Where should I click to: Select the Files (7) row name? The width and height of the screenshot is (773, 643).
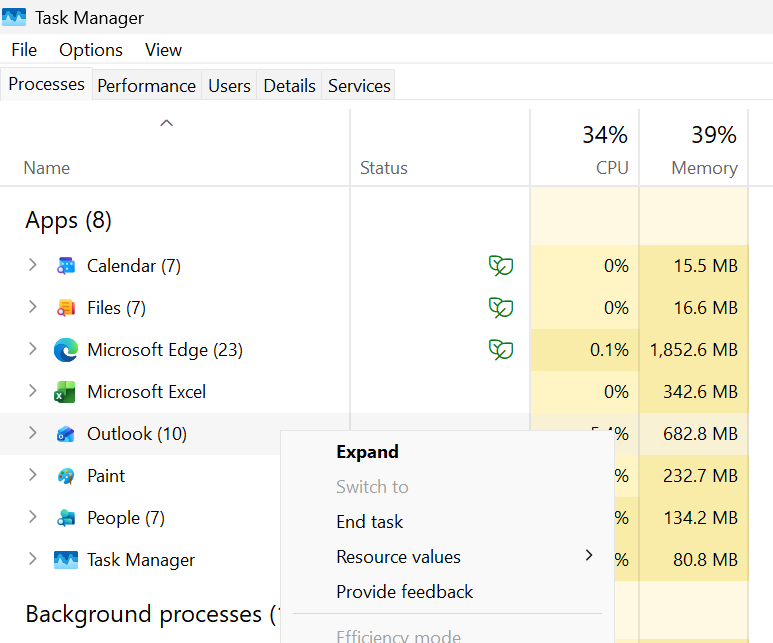point(116,308)
